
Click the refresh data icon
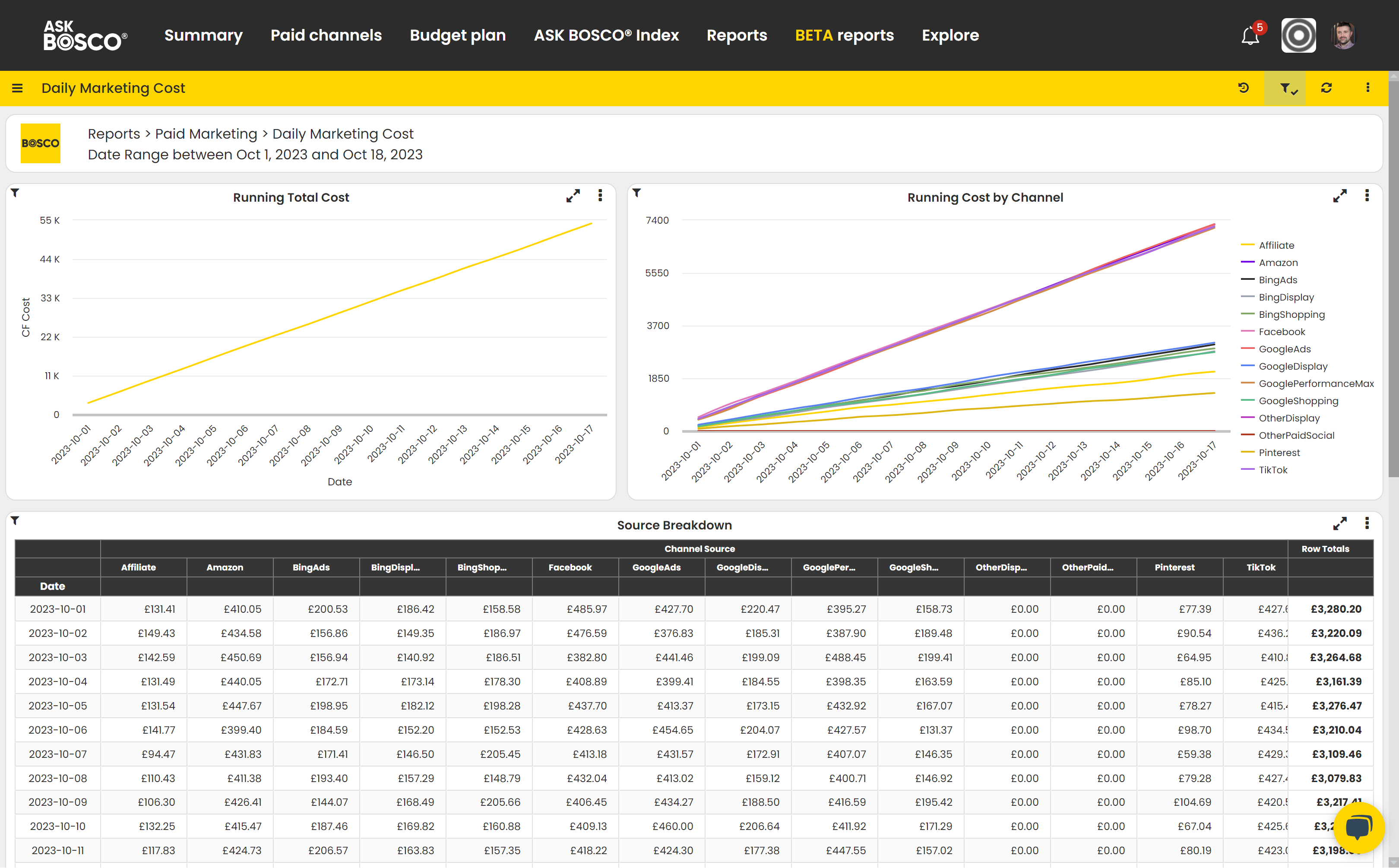coord(1326,88)
